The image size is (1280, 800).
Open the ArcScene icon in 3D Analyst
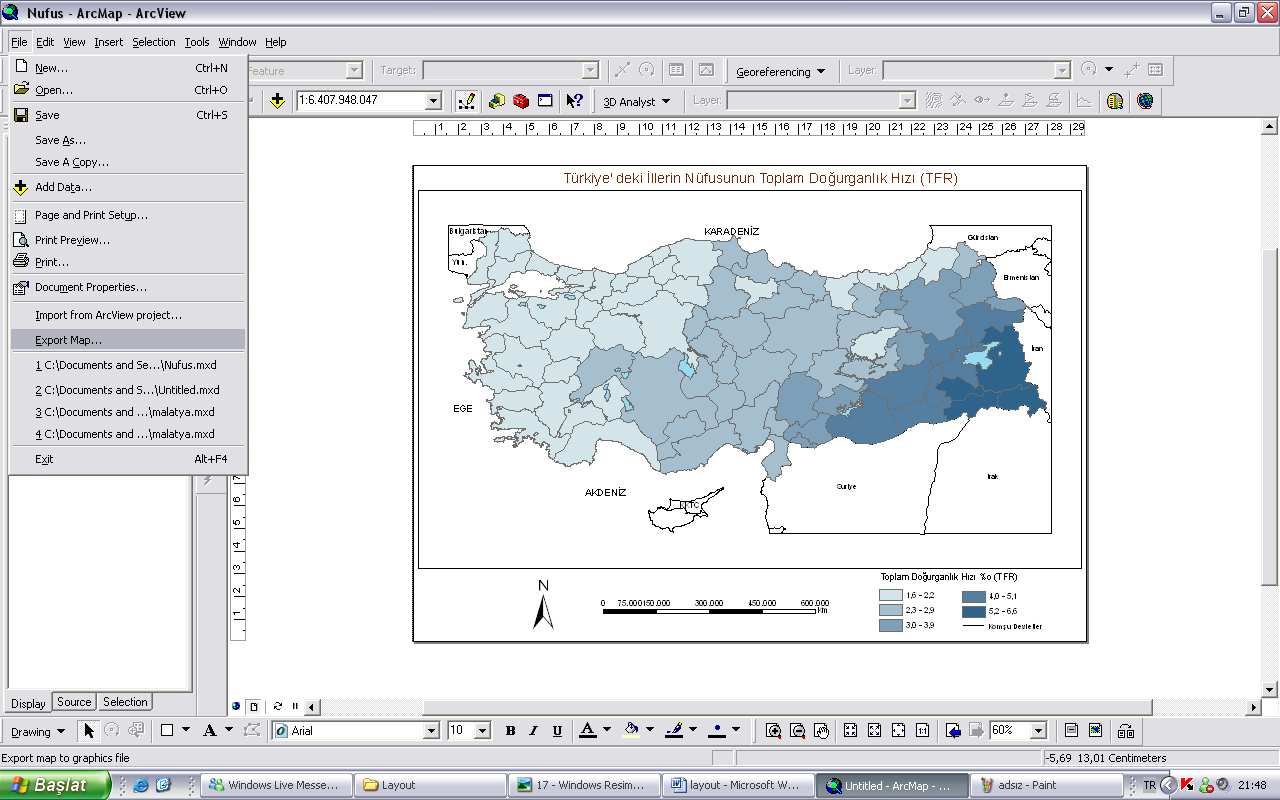[x=1115, y=101]
